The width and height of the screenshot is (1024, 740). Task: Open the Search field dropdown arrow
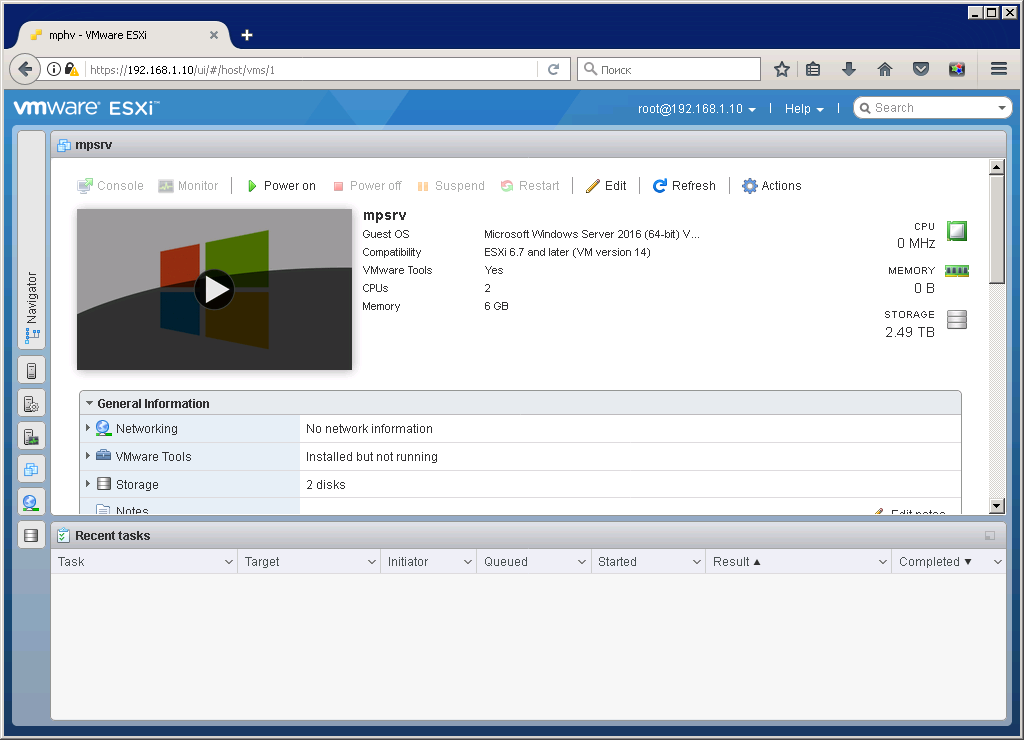(x=1002, y=108)
